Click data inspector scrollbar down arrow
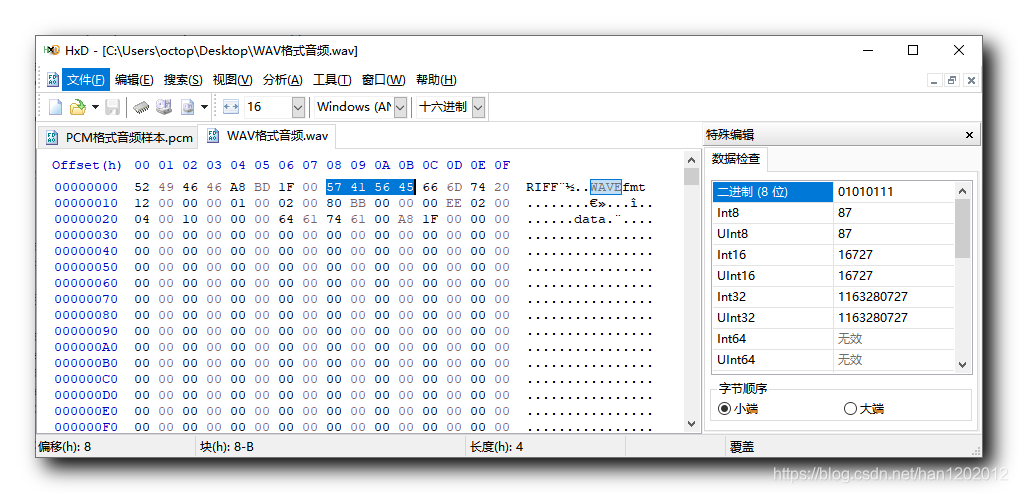1018x493 pixels. pyautogui.click(x=962, y=364)
